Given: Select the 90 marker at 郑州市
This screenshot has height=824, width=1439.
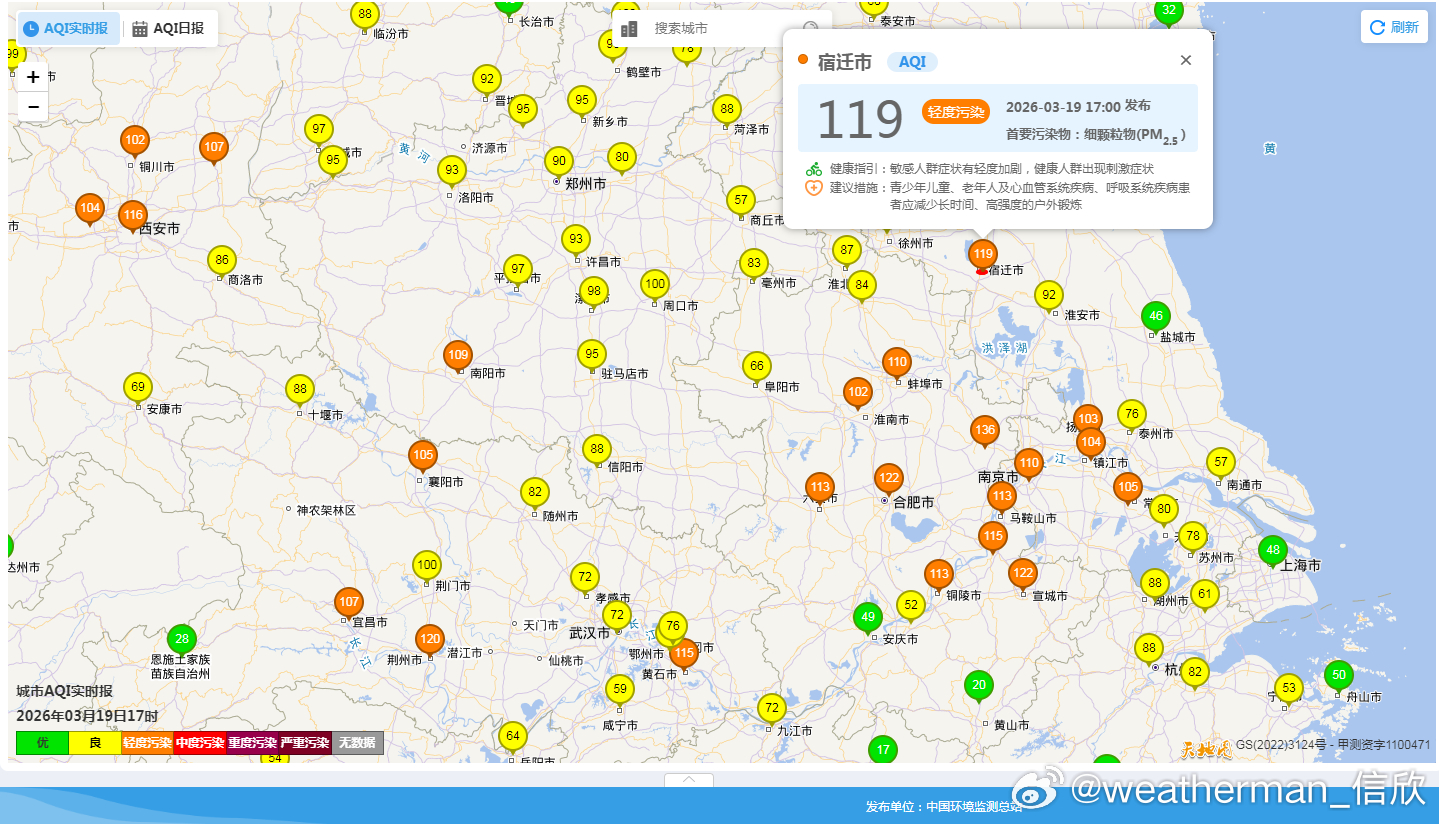Looking at the screenshot, I should click(x=559, y=163).
